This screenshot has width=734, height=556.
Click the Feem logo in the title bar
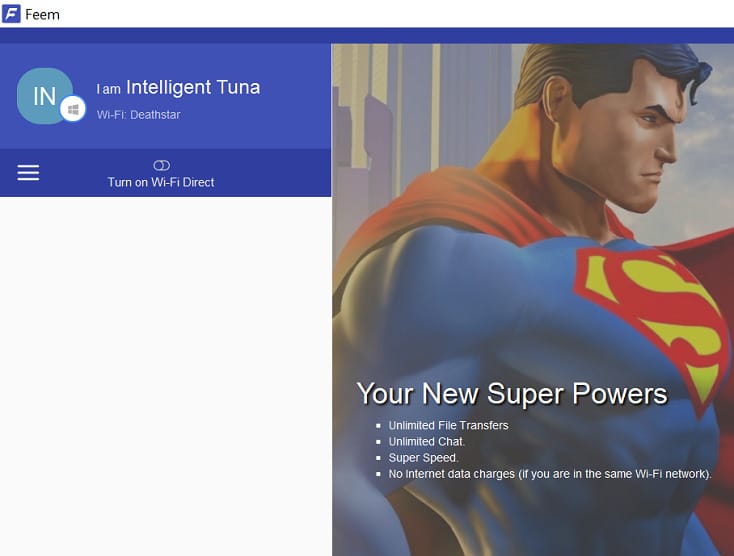click(11, 14)
